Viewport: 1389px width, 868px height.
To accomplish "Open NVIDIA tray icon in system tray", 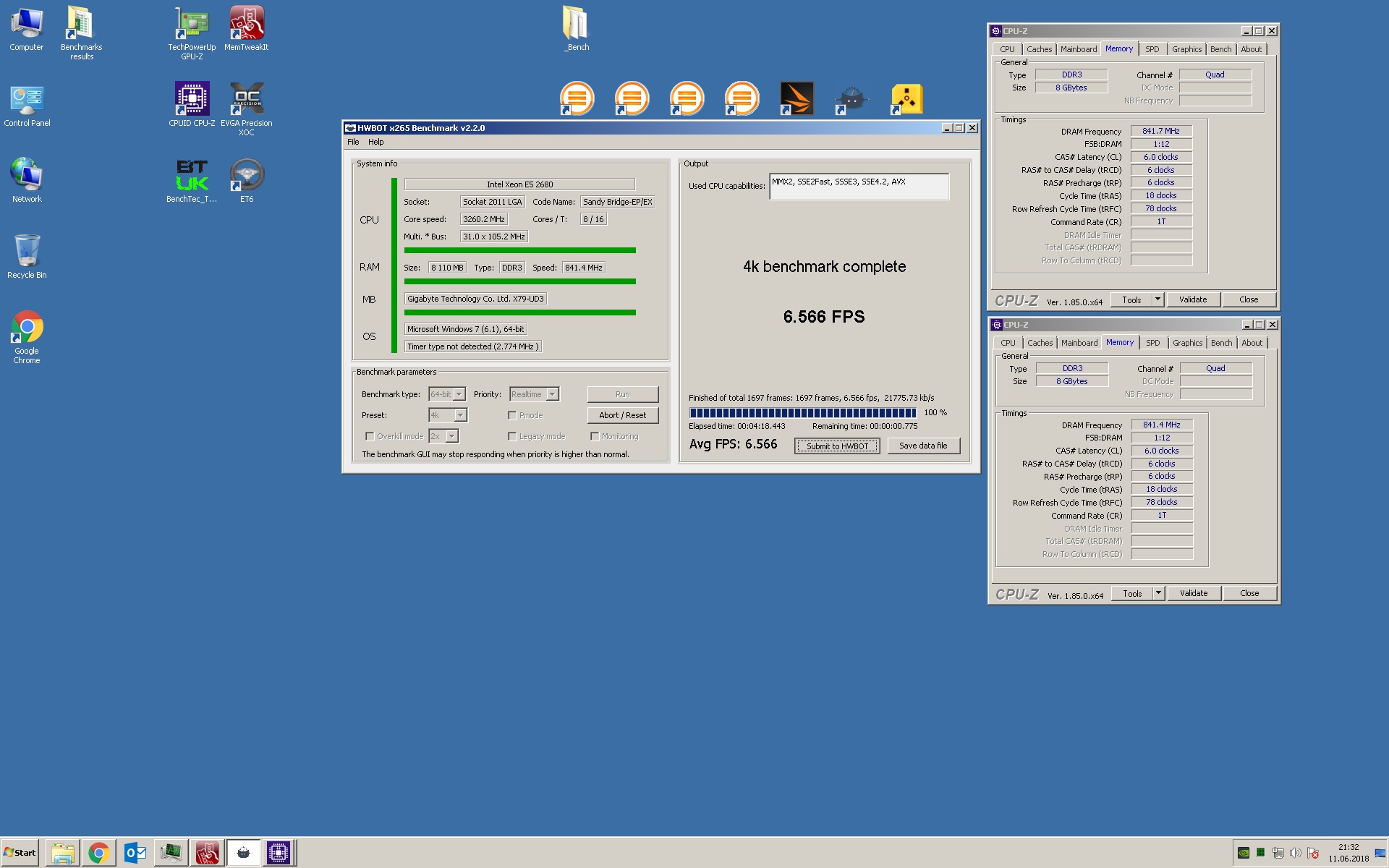I will click(x=1243, y=853).
